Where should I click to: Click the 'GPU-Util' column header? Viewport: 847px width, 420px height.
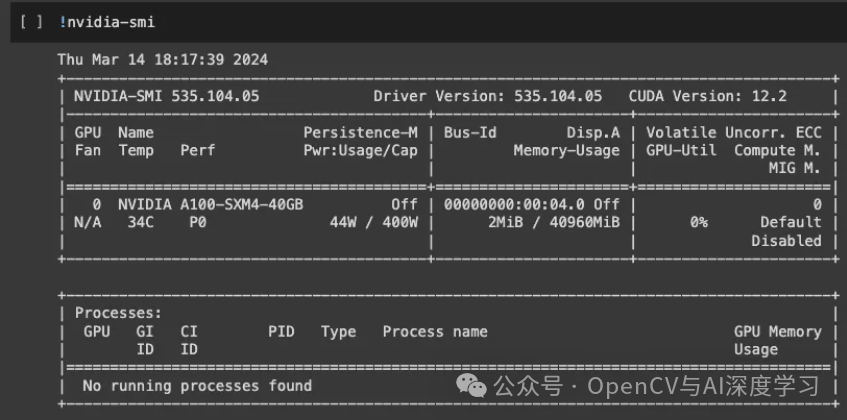[681, 151]
